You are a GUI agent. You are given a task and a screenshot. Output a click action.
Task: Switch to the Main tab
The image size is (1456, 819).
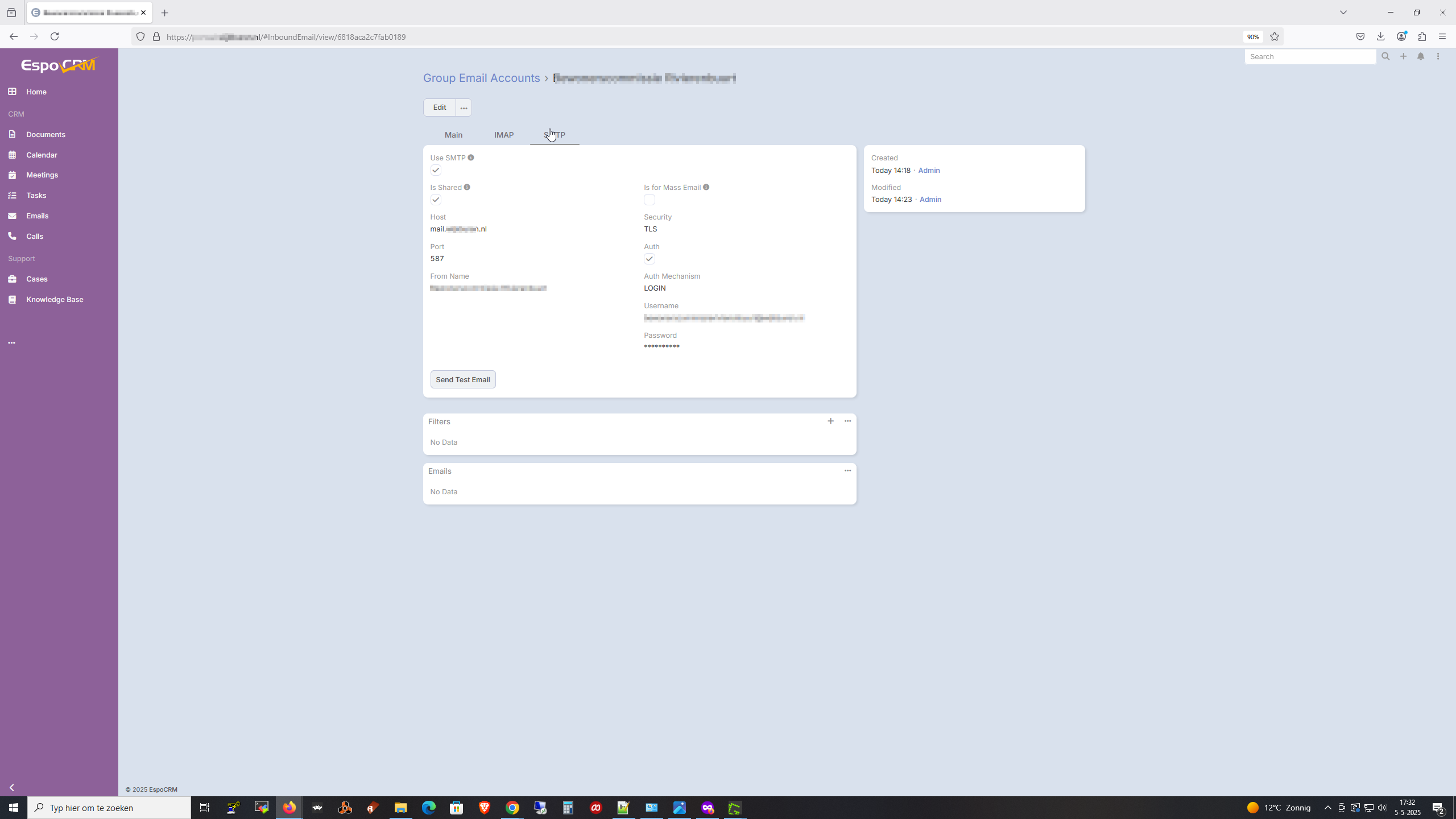click(453, 135)
